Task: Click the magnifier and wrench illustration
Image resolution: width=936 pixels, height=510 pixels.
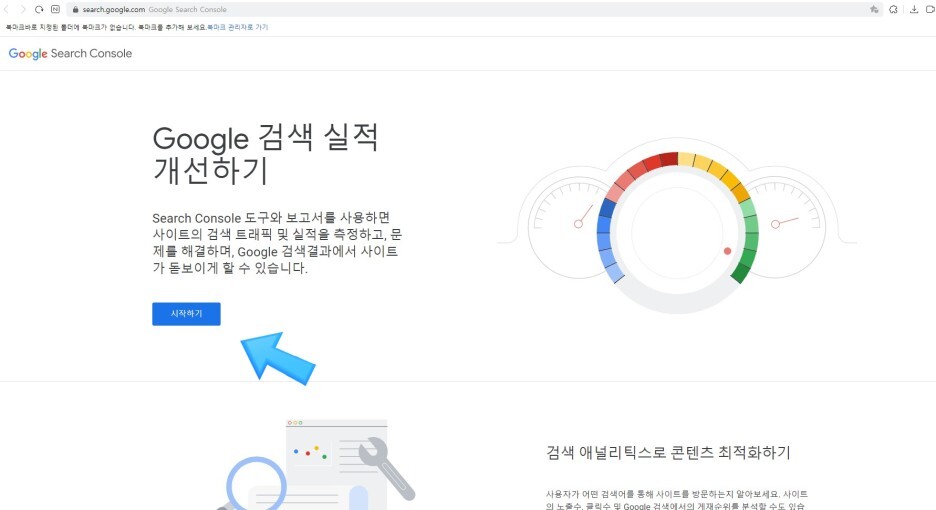Action: (315, 464)
